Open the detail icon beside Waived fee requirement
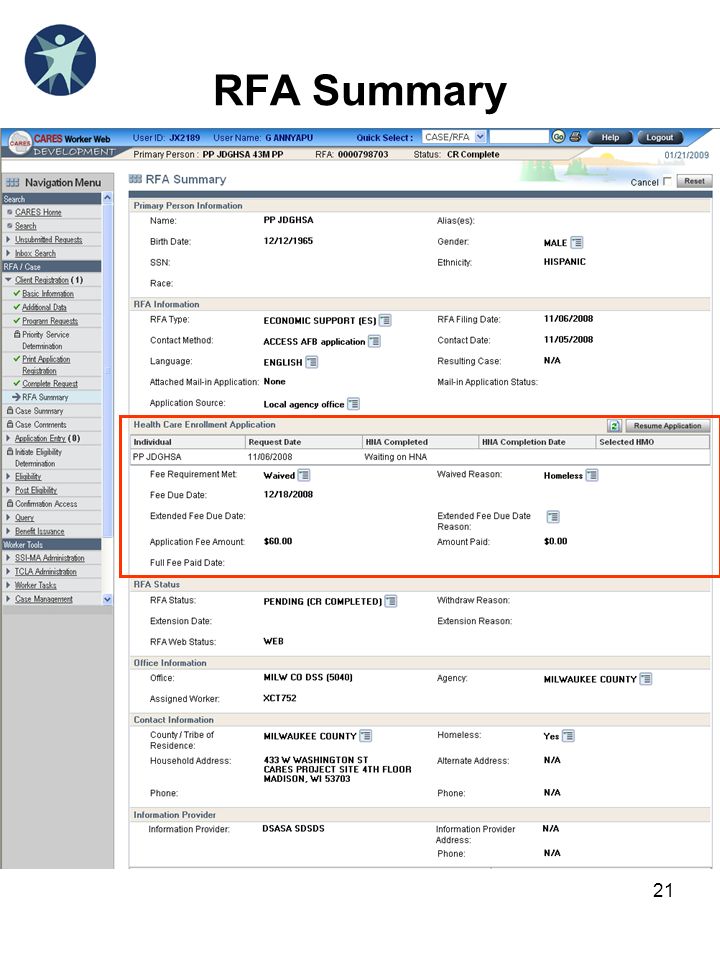 pyautogui.click(x=304, y=475)
